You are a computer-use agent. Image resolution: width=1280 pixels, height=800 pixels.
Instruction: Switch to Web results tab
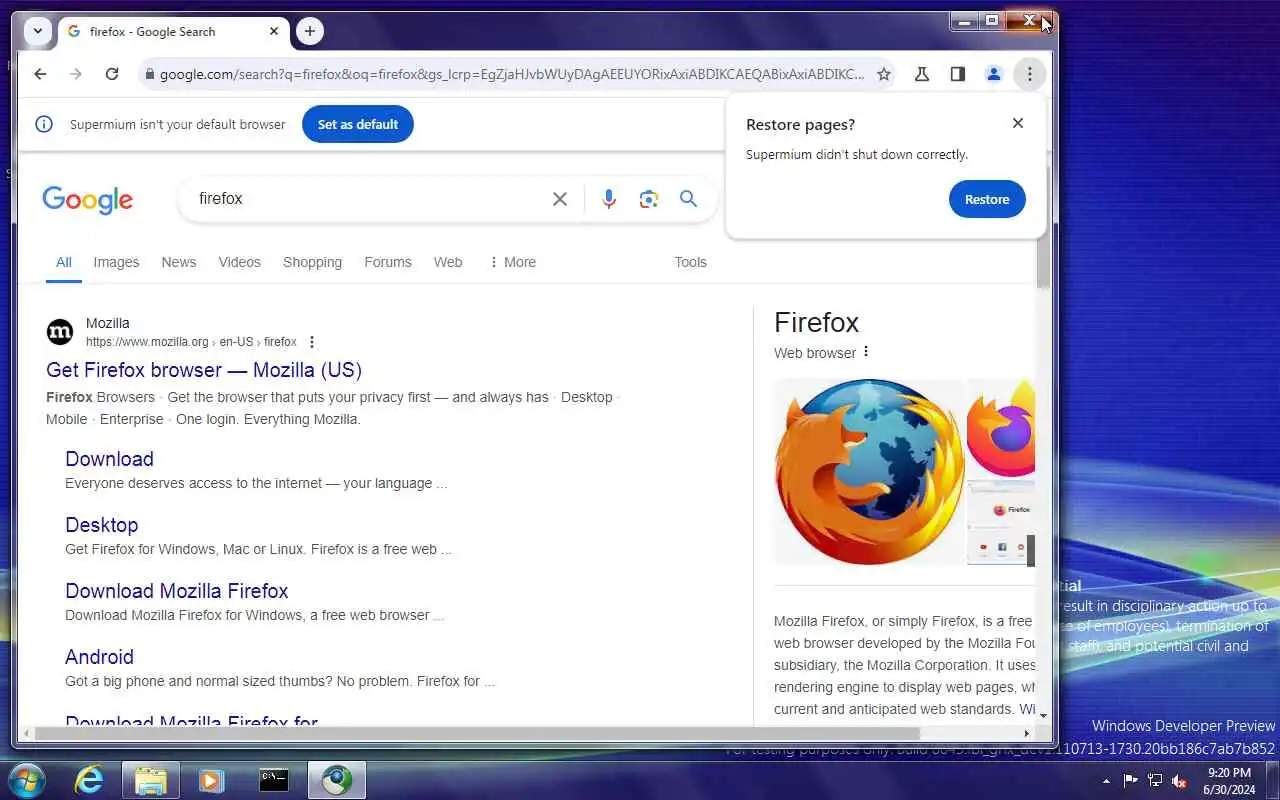448,262
